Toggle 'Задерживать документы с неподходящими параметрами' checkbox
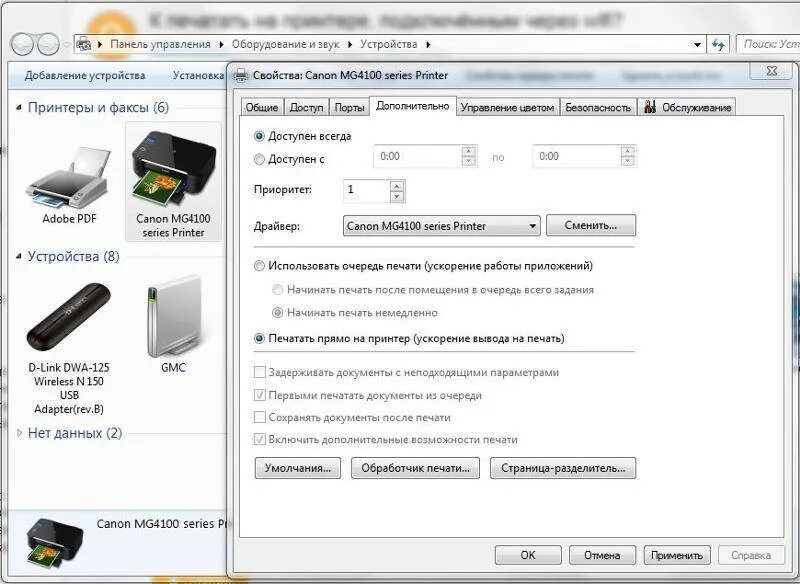This screenshot has width=800, height=584. 260,372
